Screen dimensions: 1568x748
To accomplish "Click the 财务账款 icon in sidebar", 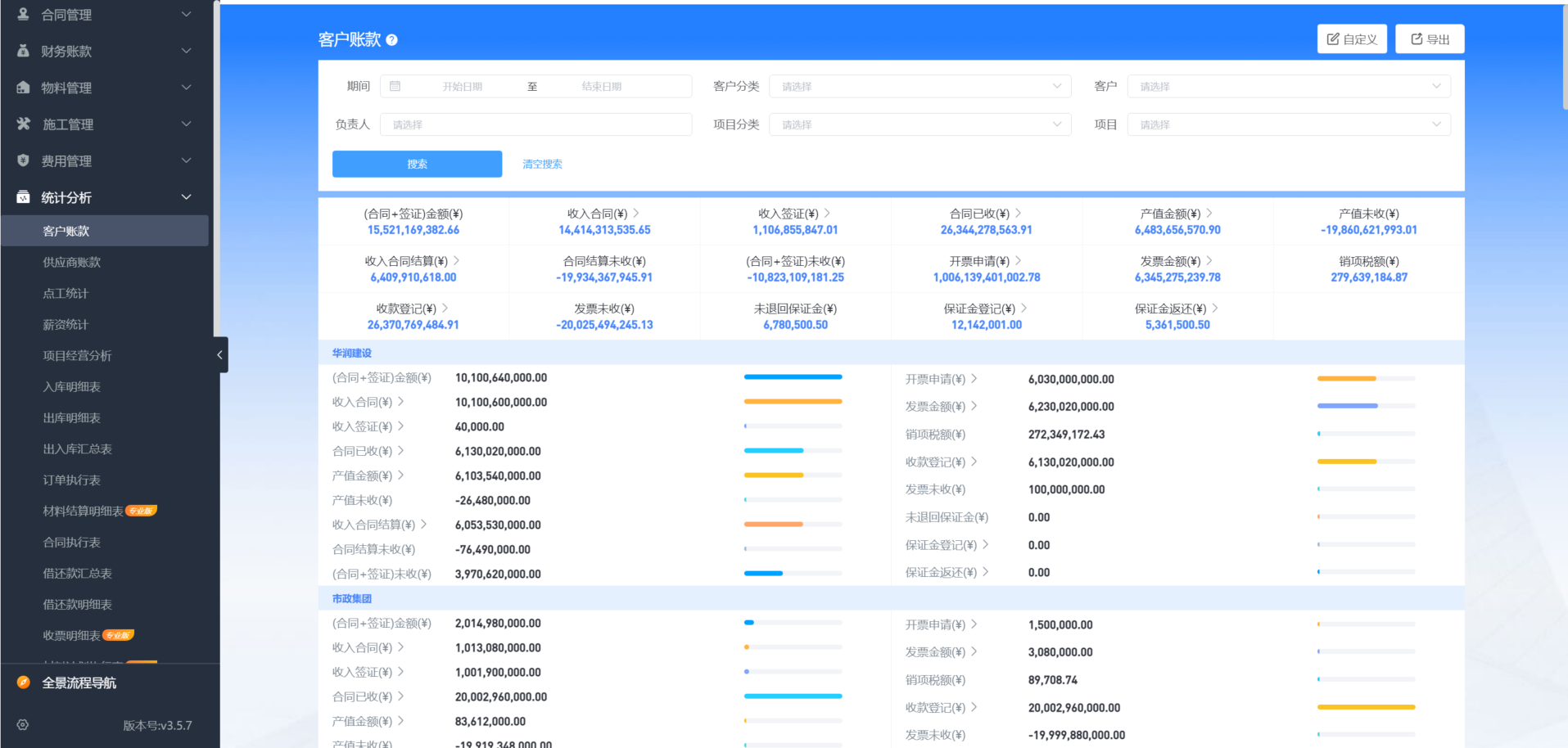I will pyautogui.click(x=24, y=50).
